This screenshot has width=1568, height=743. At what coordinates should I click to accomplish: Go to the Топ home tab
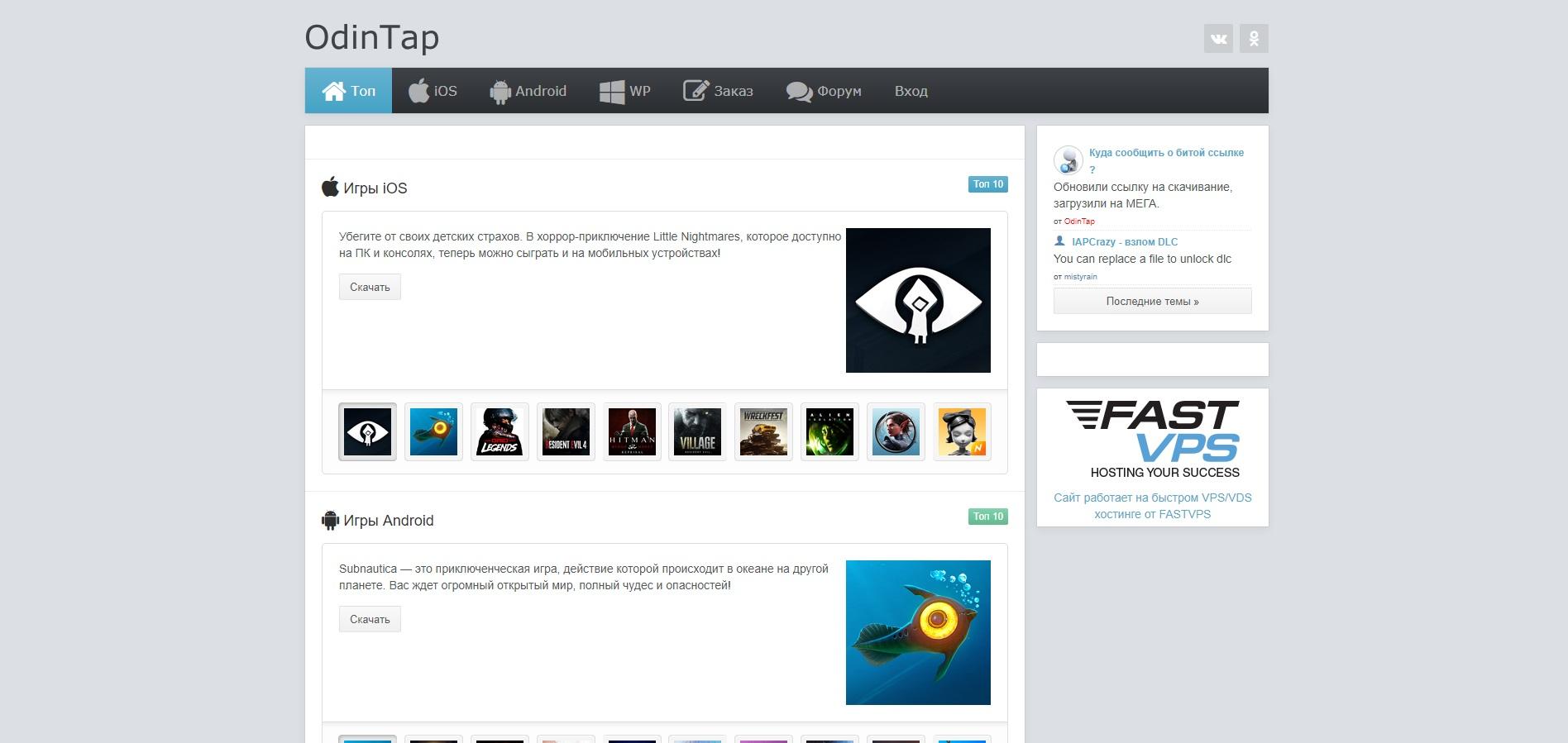348,91
